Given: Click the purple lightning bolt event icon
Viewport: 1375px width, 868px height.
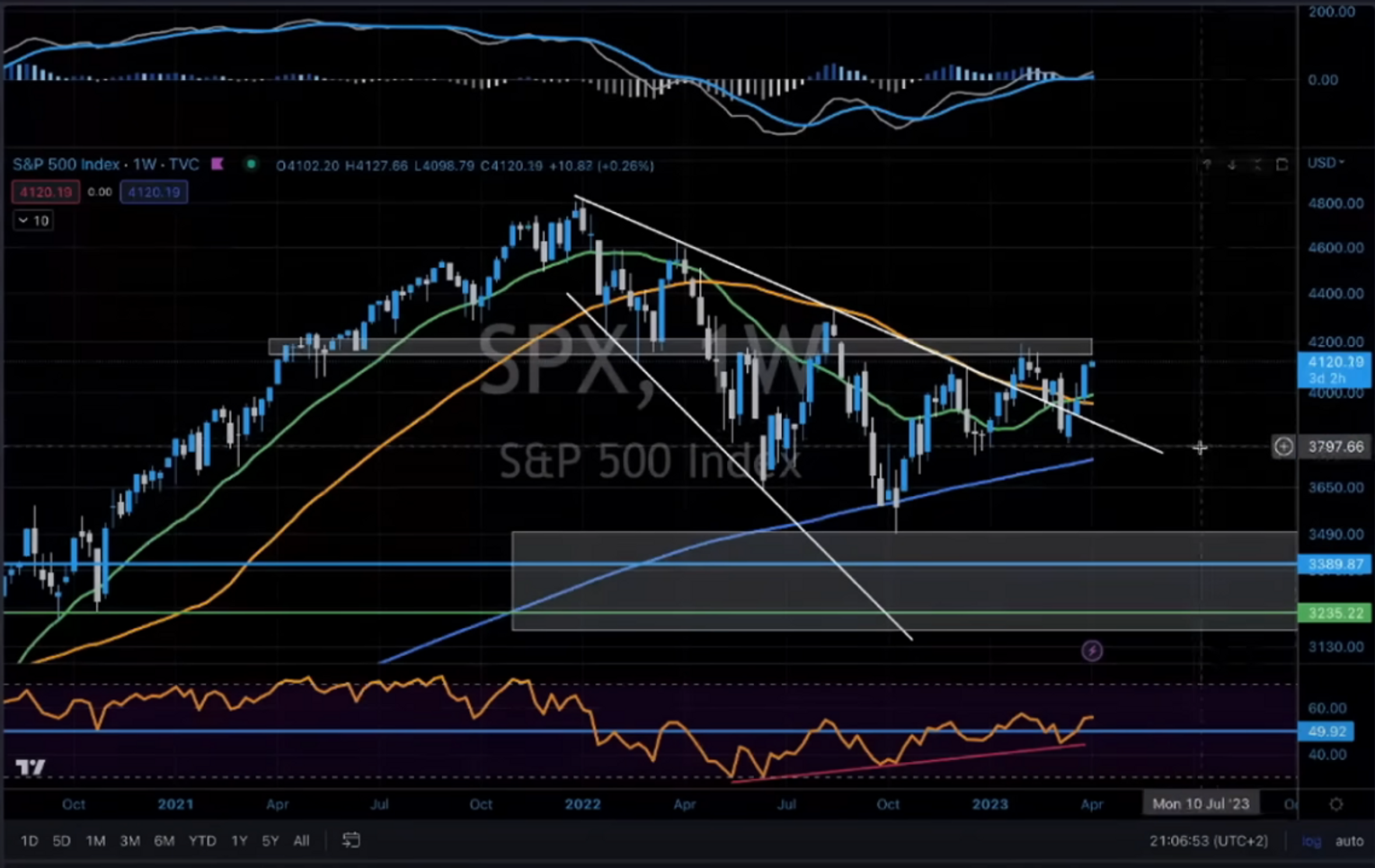Looking at the screenshot, I should tap(1092, 651).
